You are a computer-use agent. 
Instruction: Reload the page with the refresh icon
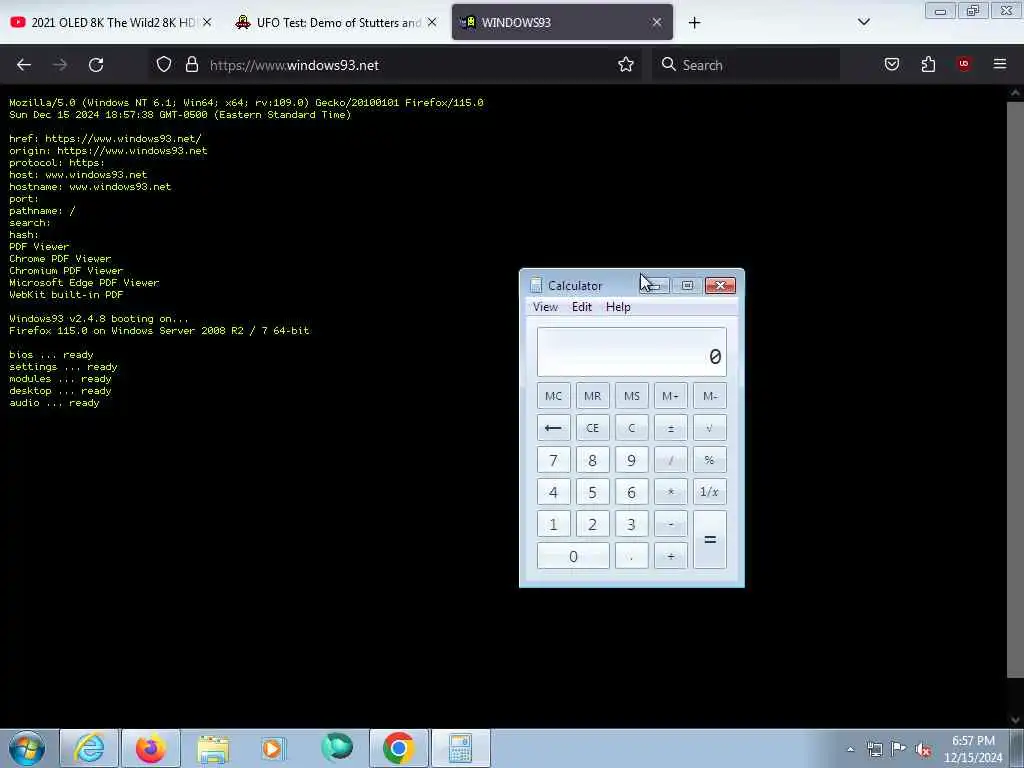[96, 65]
